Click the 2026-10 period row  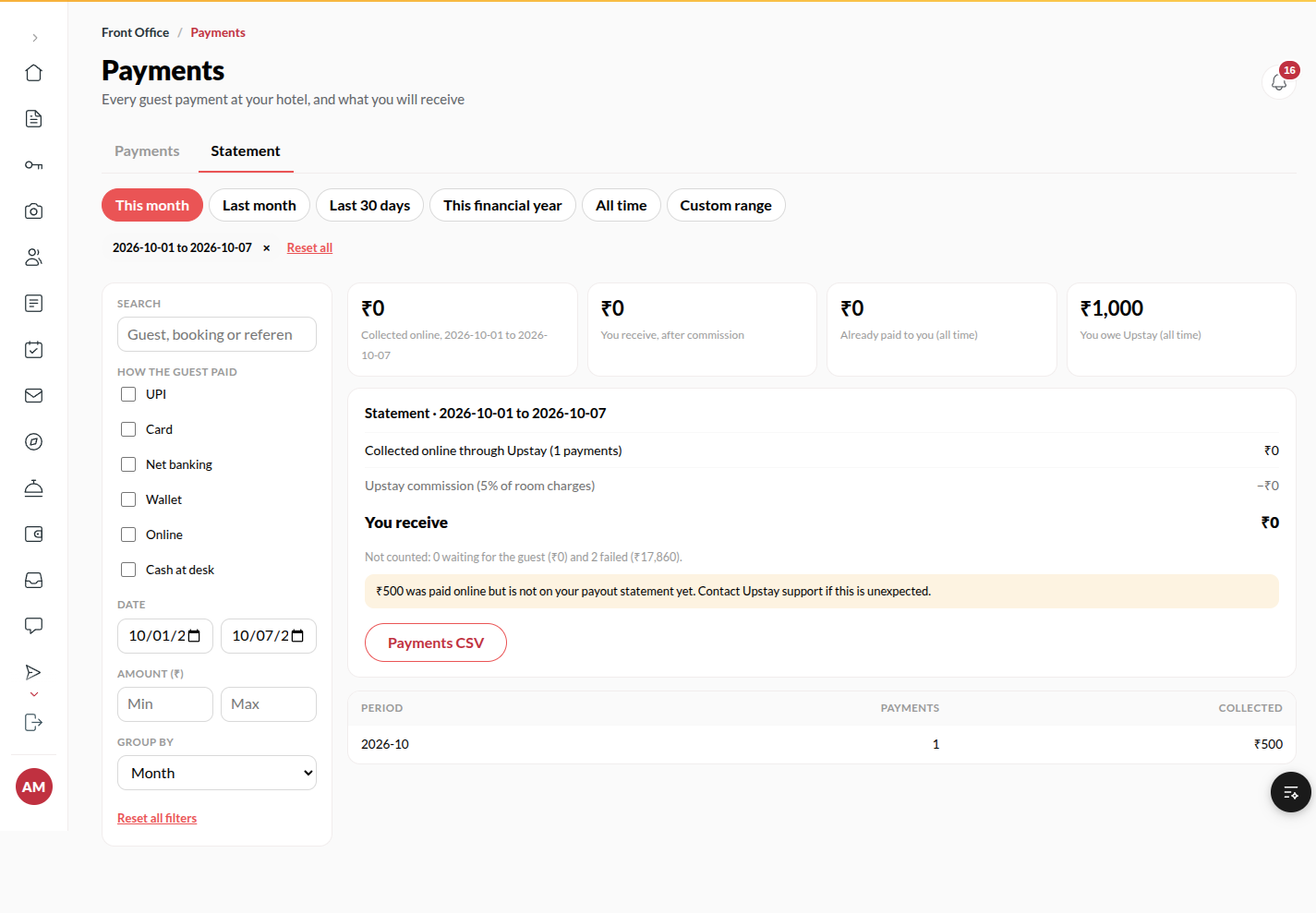(x=822, y=744)
